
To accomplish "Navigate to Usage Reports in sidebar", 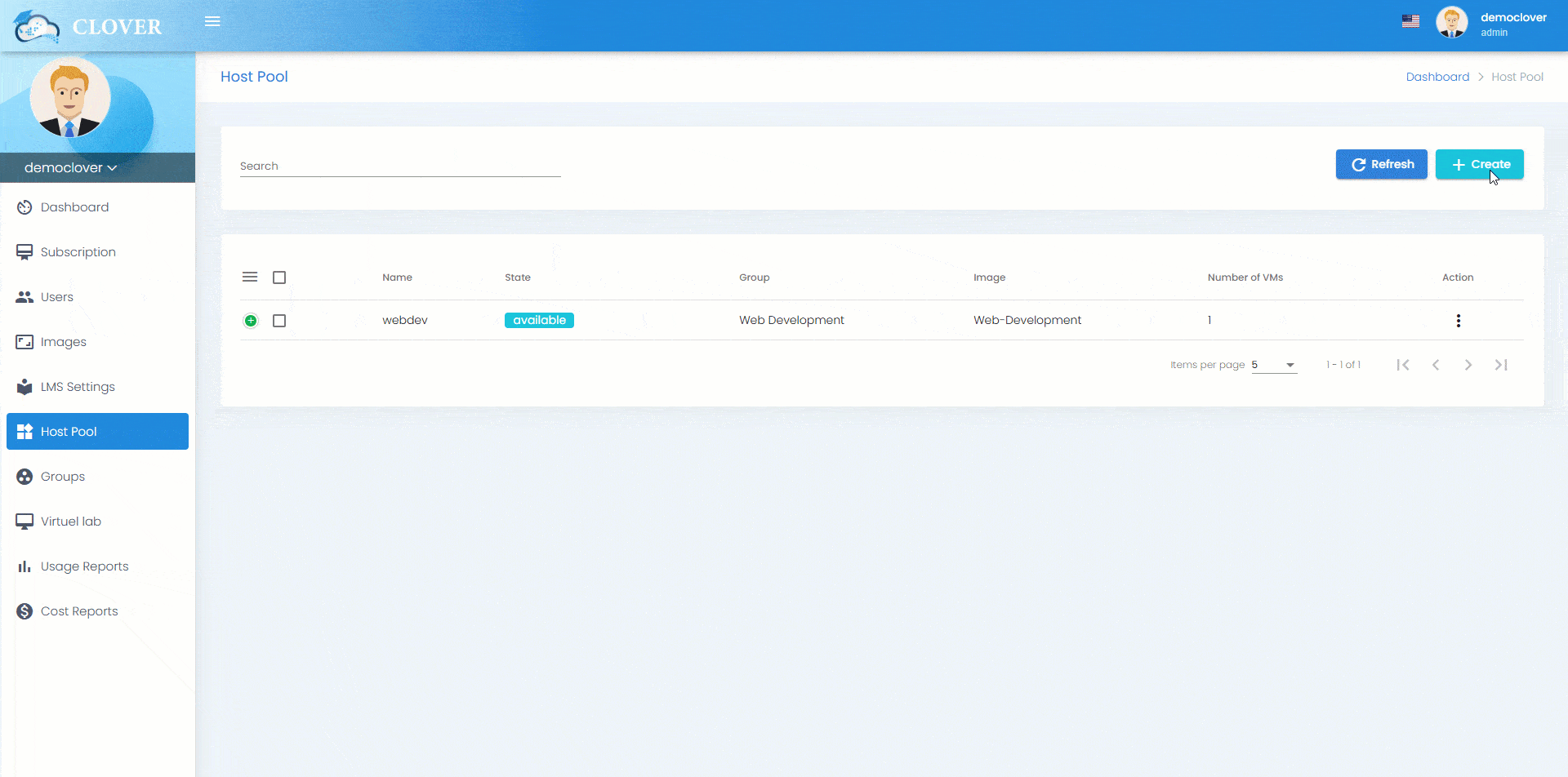I will pos(84,566).
